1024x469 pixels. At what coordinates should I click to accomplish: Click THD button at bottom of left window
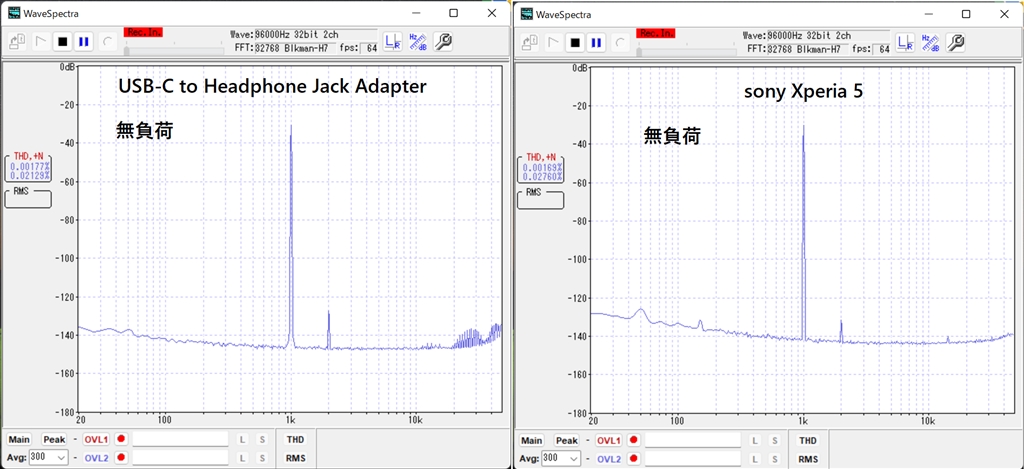pos(295,440)
